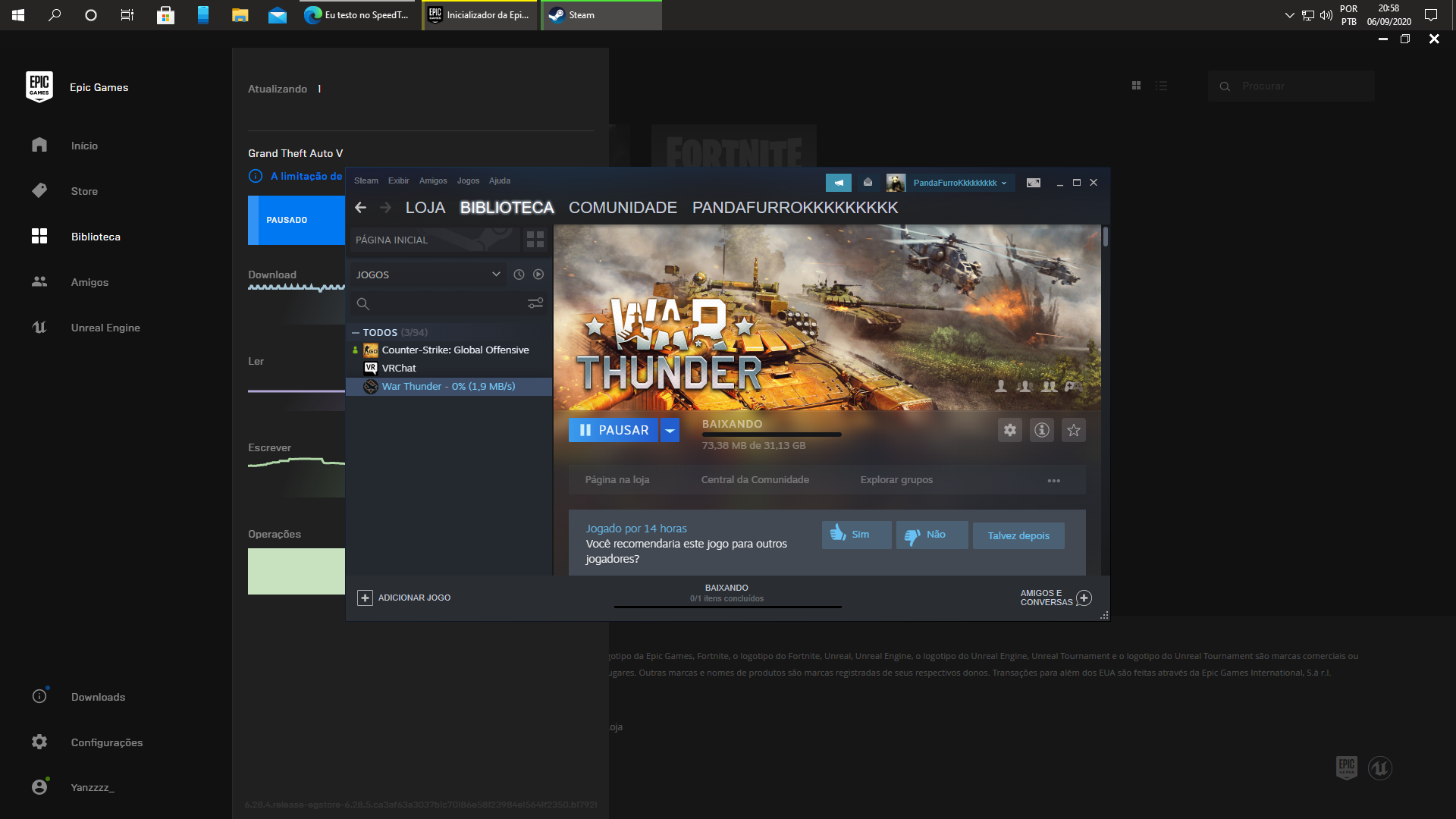Viewport: 1456px width, 819px height.
Task: Open the Jogos menu
Action: point(468,180)
